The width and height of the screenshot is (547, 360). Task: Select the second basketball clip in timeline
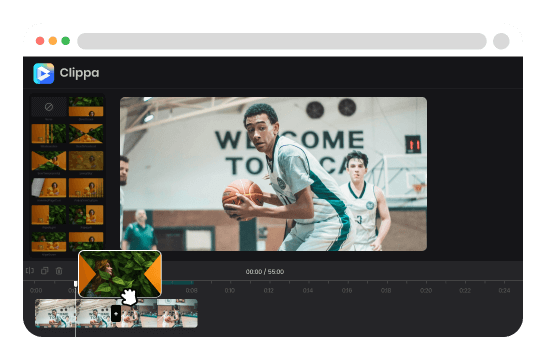tap(157, 313)
